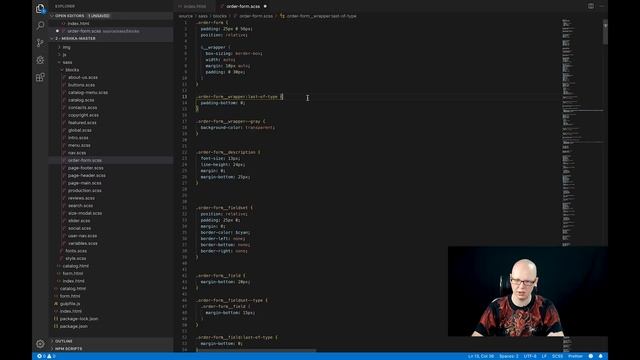The height and width of the screenshot is (360, 640).
Task: Open about-us.scss file
Action: 83,78
